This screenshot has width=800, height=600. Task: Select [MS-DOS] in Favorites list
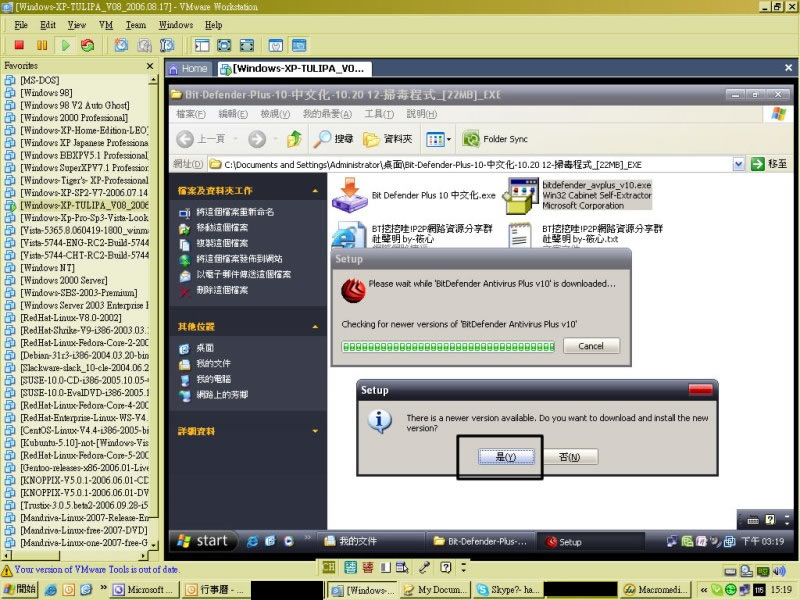tap(40, 80)
